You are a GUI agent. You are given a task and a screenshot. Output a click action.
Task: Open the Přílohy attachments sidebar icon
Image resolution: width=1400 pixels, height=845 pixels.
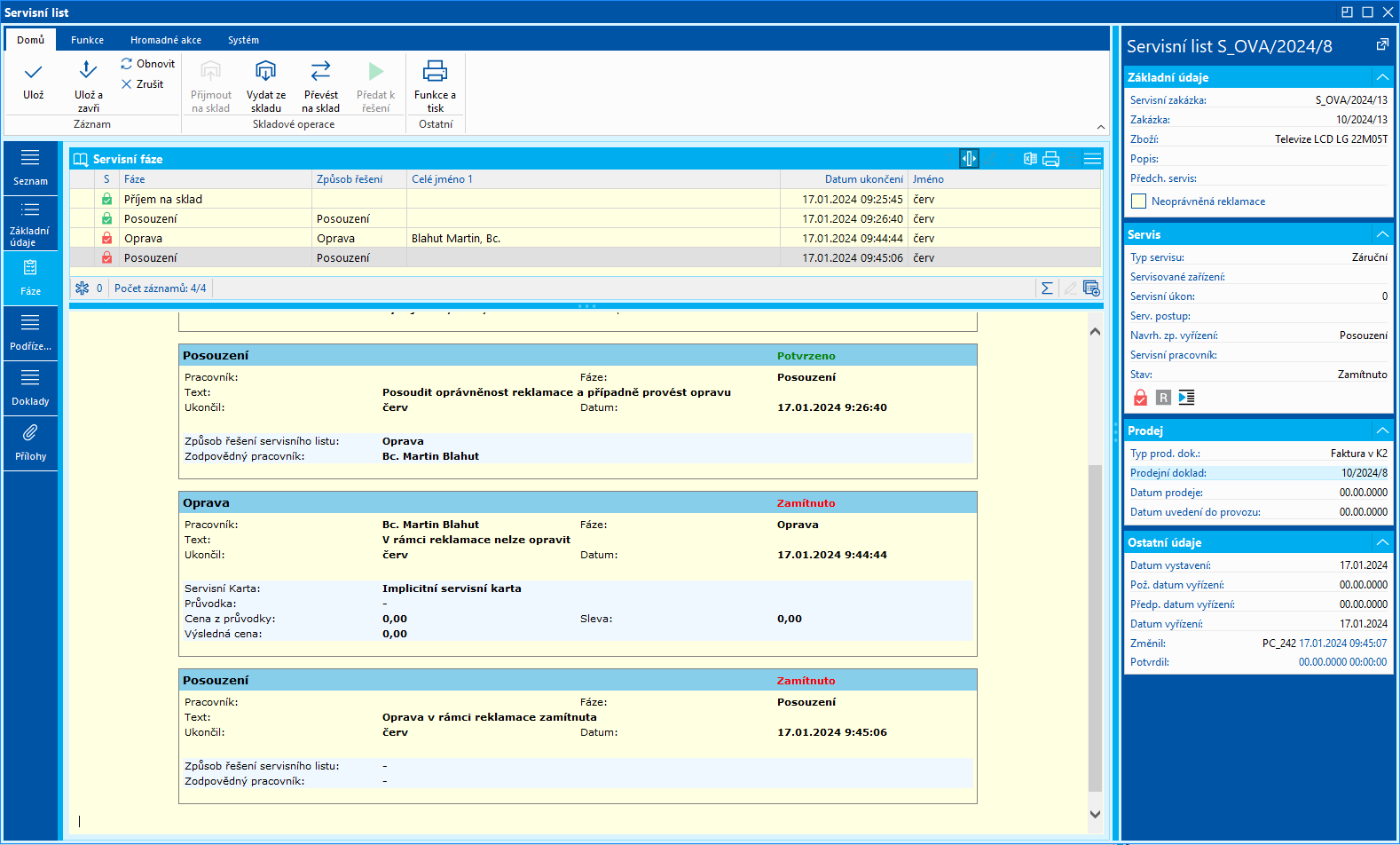(30, 433)
